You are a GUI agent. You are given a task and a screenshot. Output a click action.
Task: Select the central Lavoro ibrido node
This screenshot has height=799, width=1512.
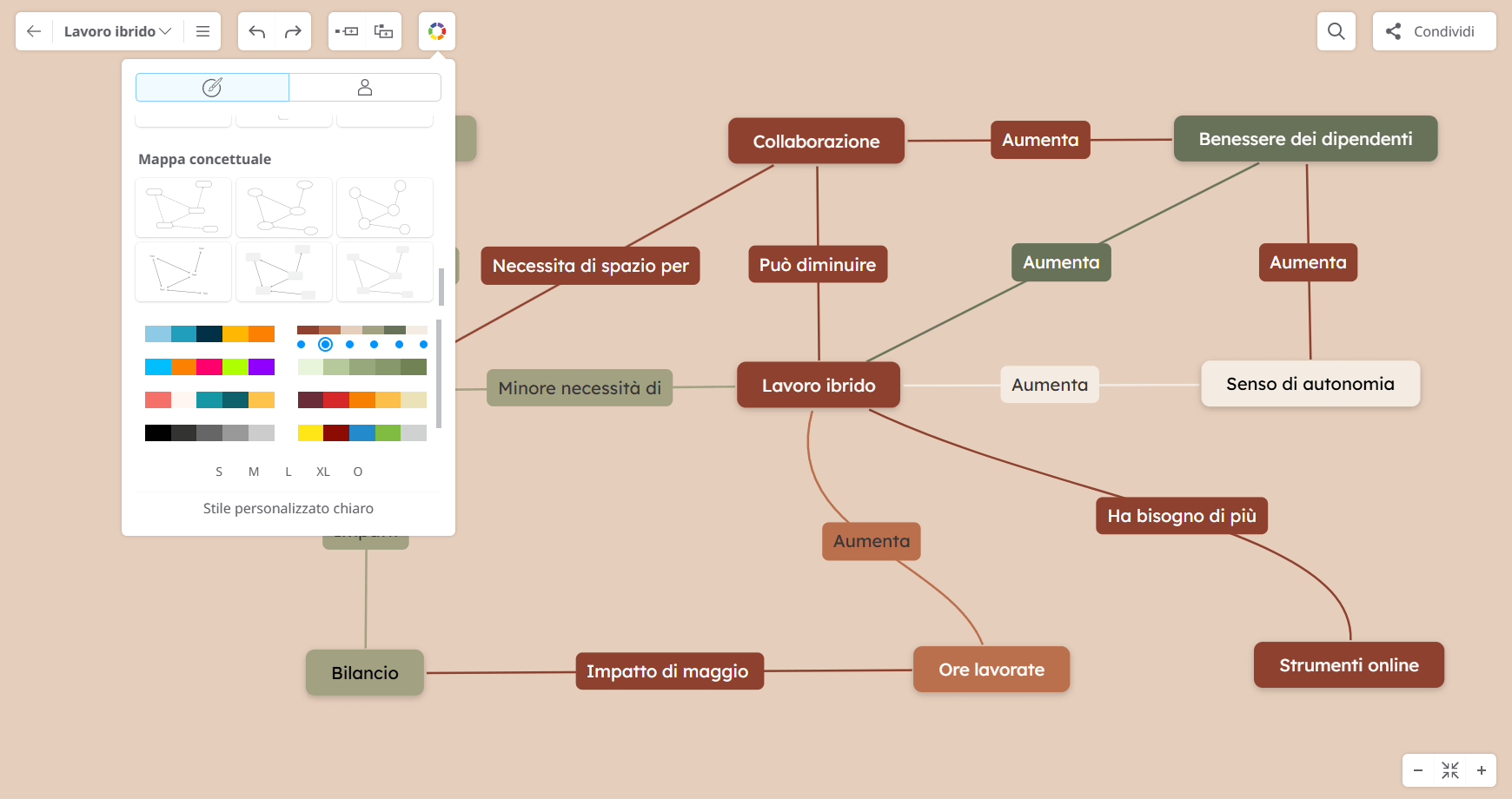[819, 386]
